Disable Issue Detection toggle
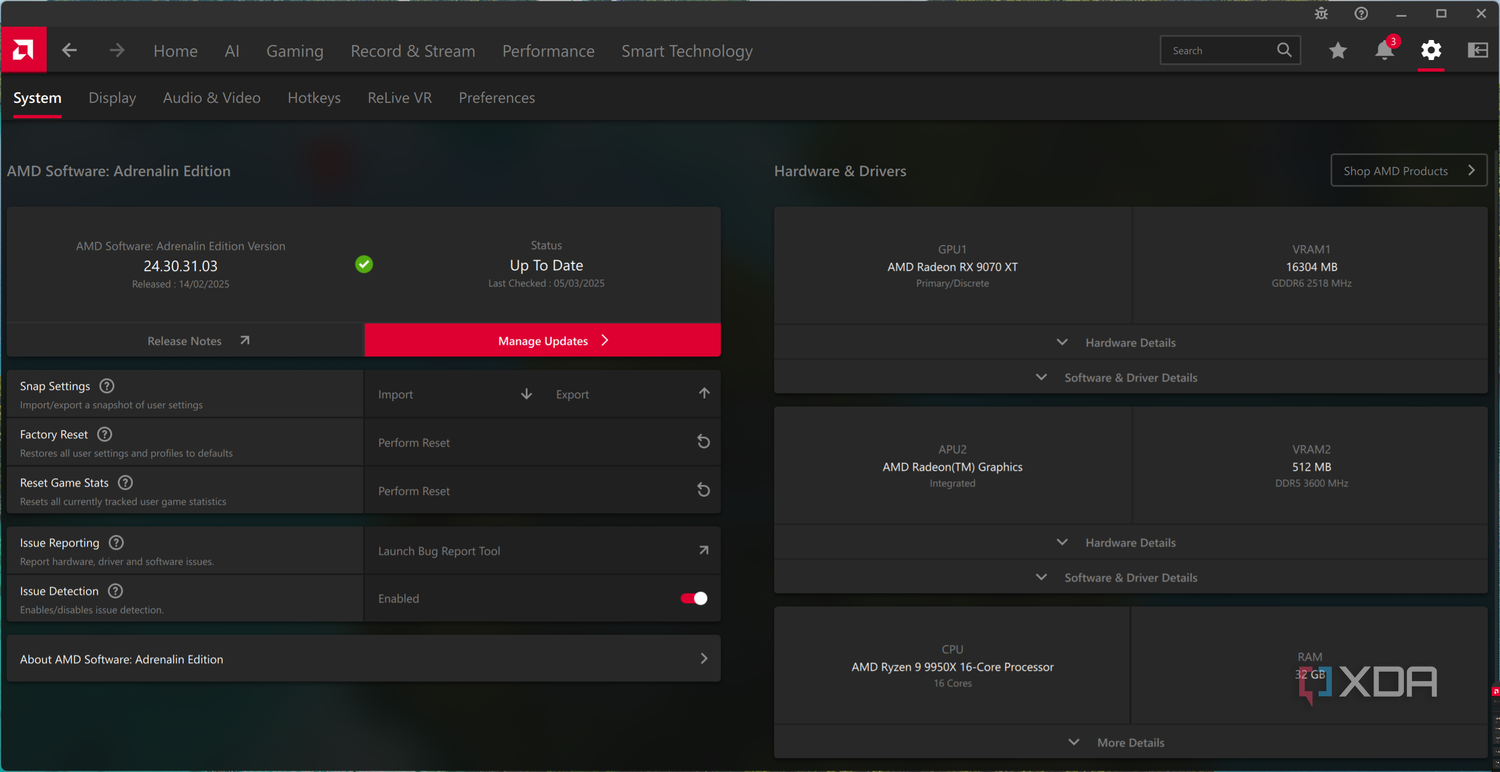Viewport: 1500px width, 772px height. click(x=694, y=598)
